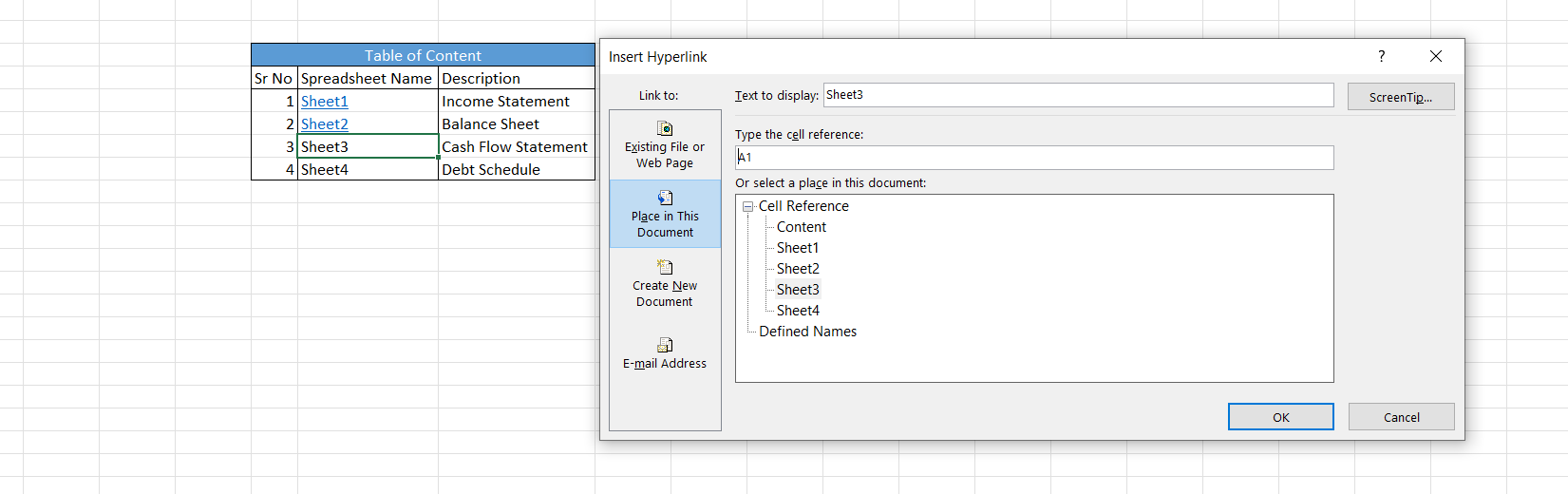Select Sheet4 in the document tree
Screen dimensions: 1568x494
pos(797,311)
